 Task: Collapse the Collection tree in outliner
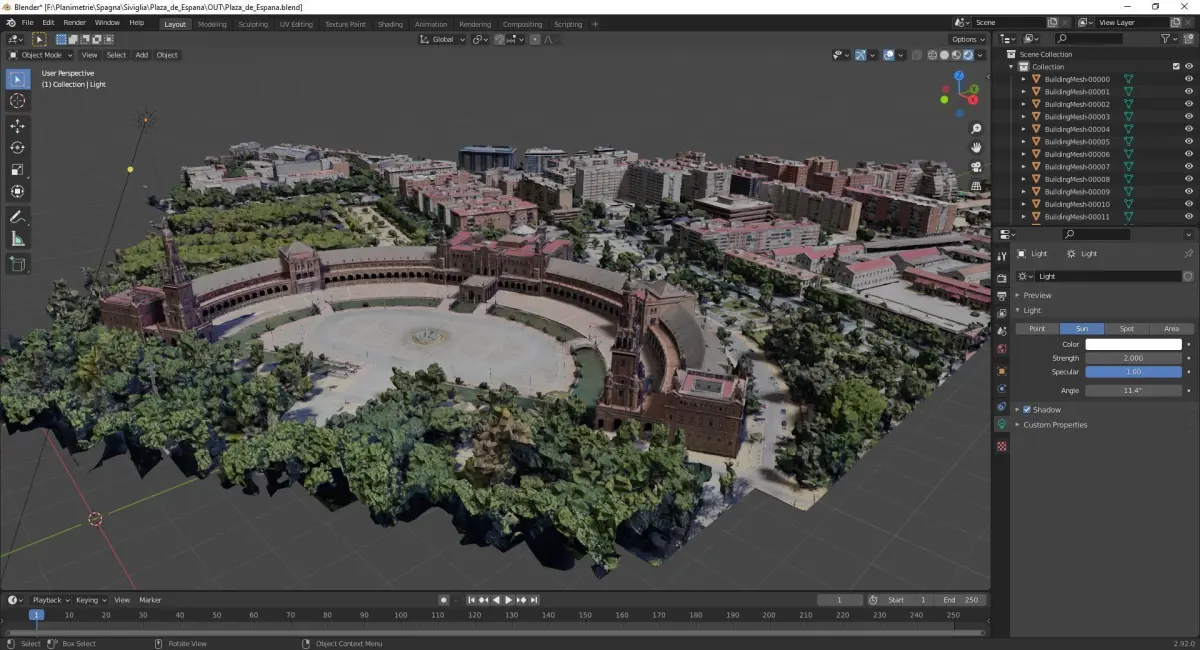pyautogui.click(x=1011, y=67)
